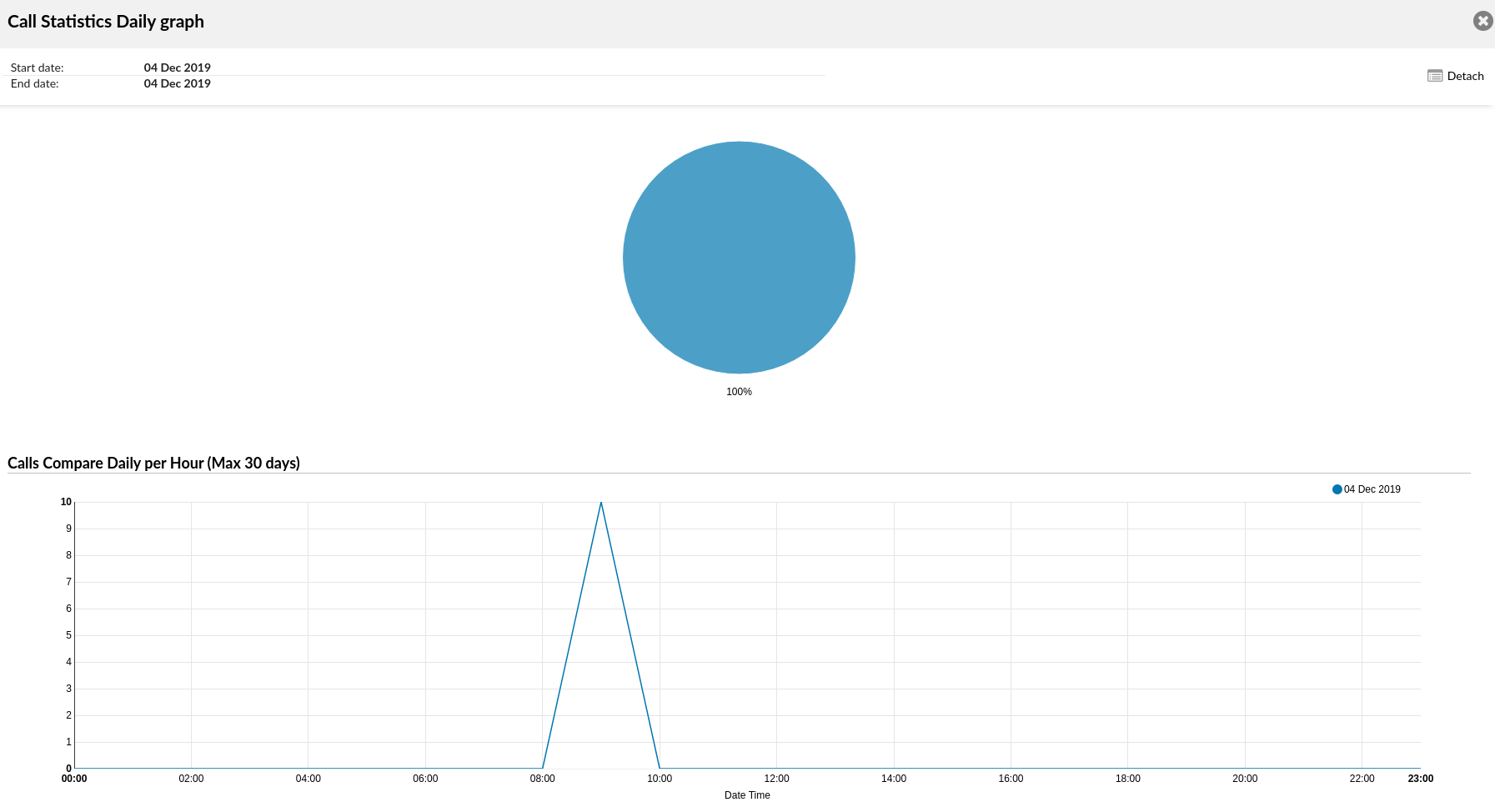Click the End date value 04 Dec 2019
Screen dimensions: 1495x812
coord(178,83)
